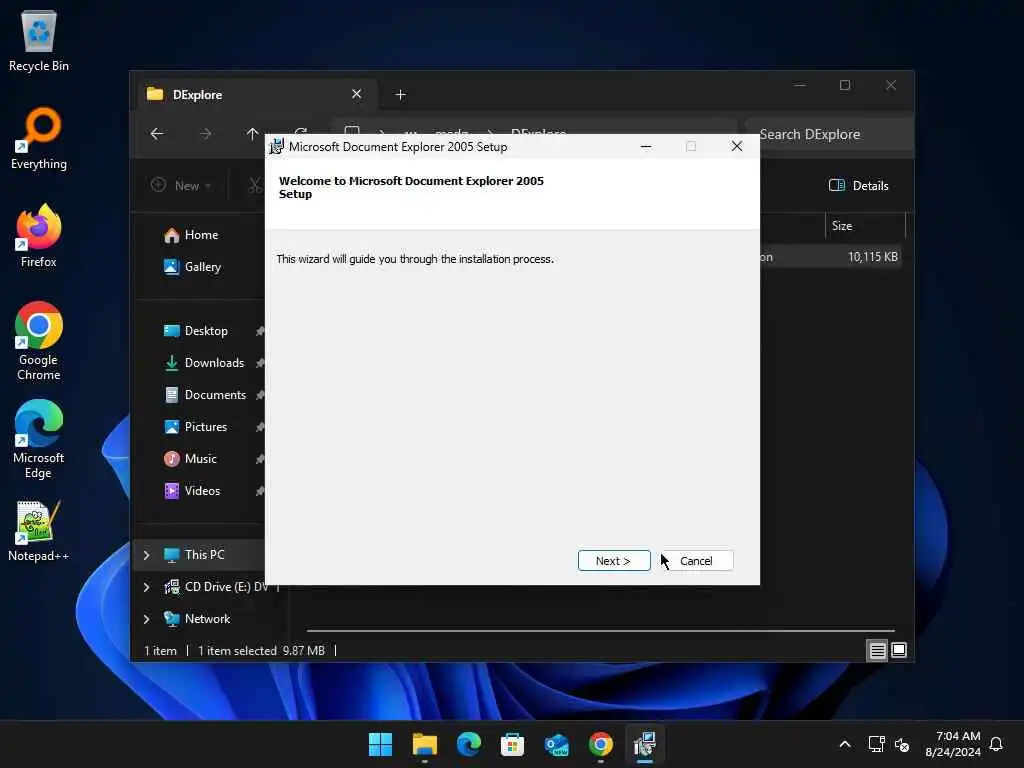This screenshot has width=1024, height=768.
Task: Open Google Chrome from the taskbar
Action: 601,744
